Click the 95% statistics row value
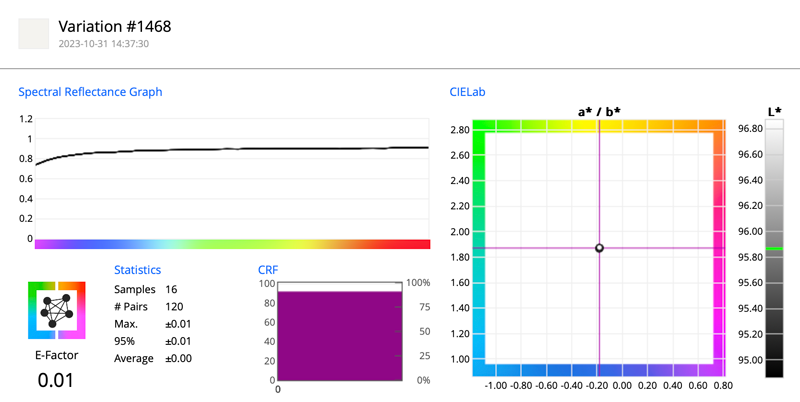 (178, 341)
